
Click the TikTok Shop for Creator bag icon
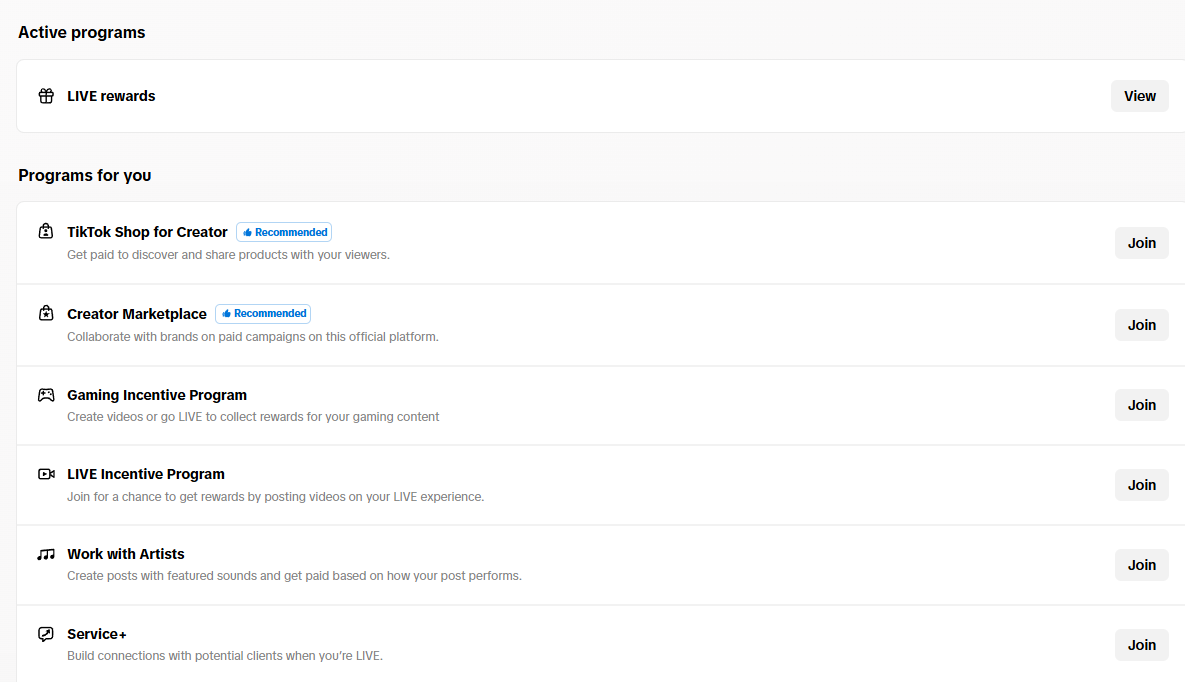[x=46, y=231]
